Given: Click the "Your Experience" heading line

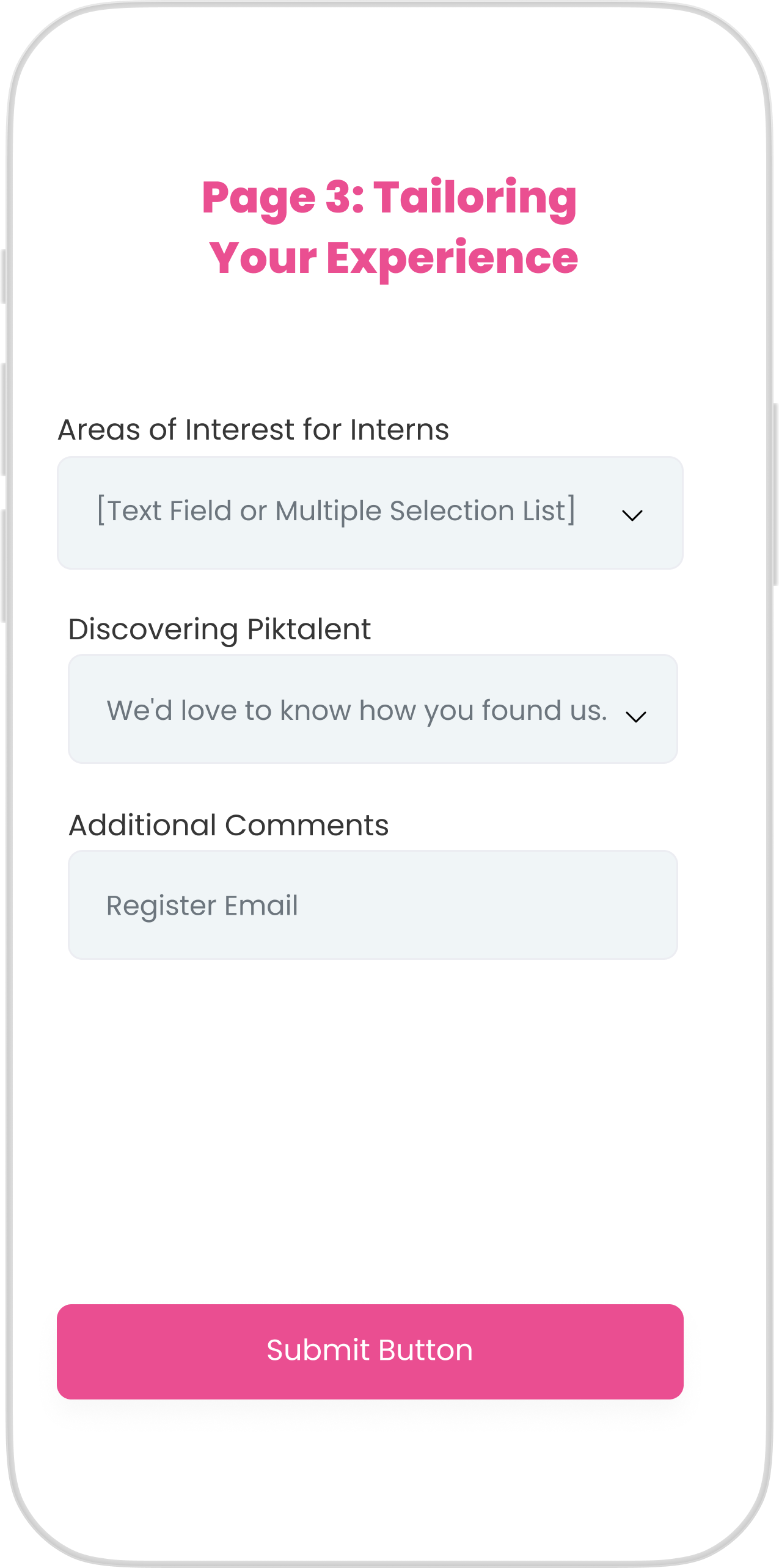Looking at the screenshot, I should pyautogui.click(x=393, y=258).
